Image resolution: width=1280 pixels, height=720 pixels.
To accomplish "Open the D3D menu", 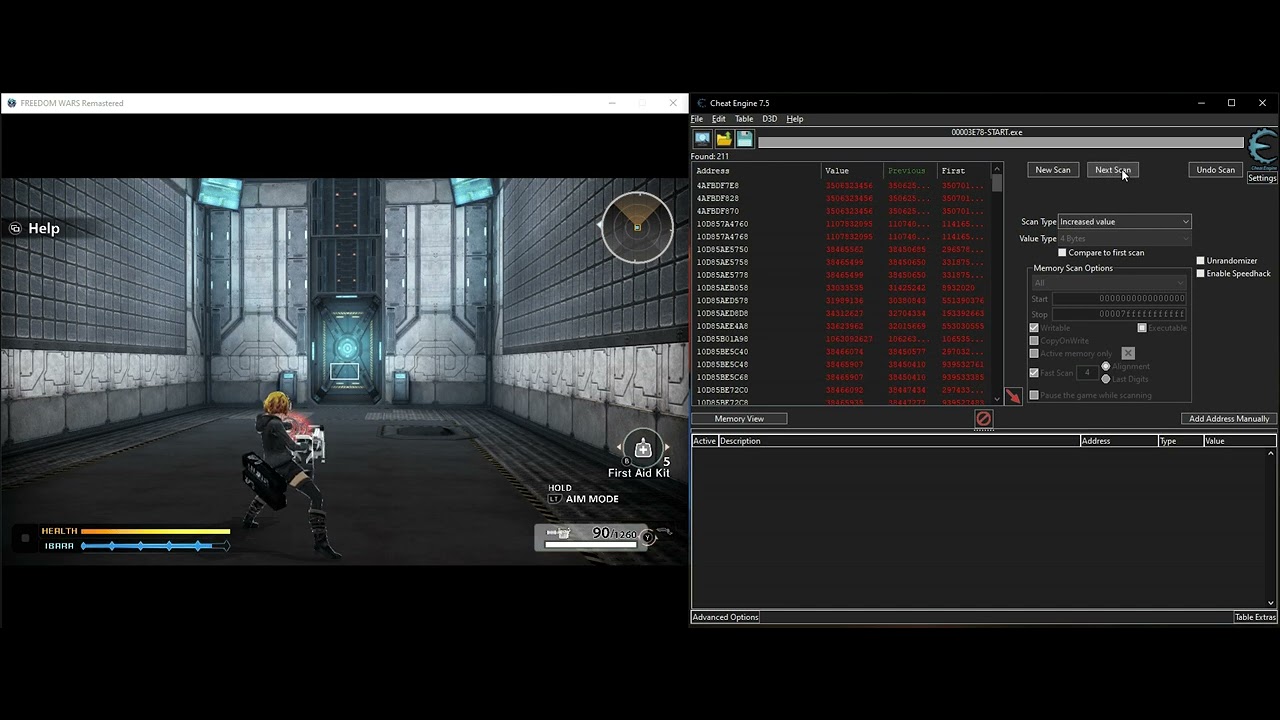I will click(x=770, y=119).
